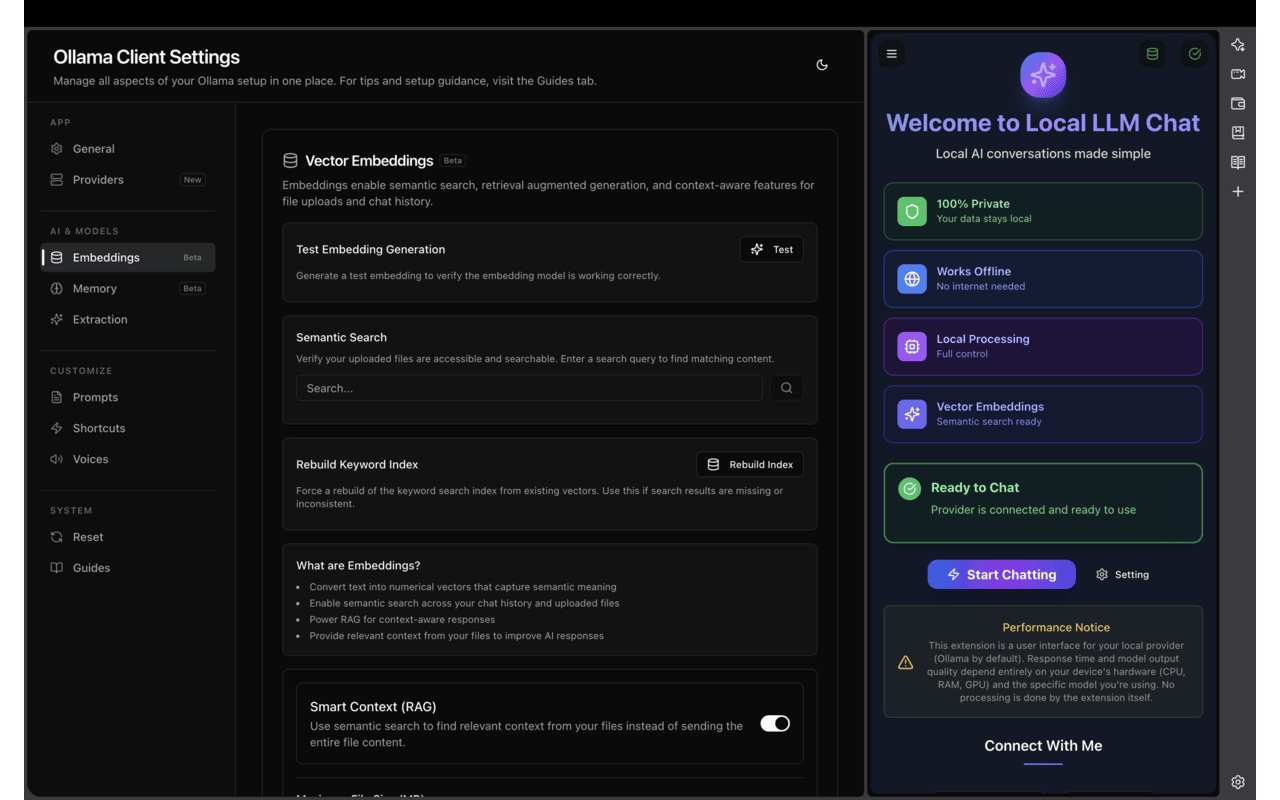Click the database icon beside Vector Embeddings heading
Screen dimensions: 1280x800
[290, 160]
